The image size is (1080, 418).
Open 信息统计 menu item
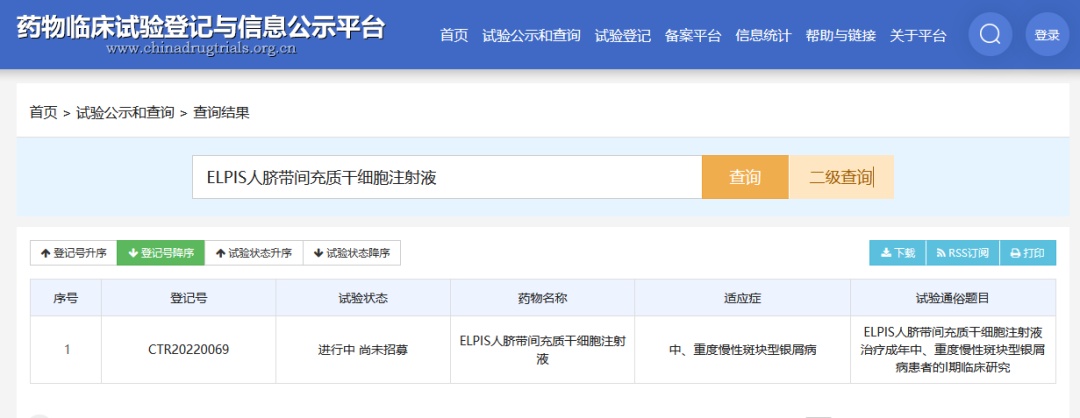point(763,36)
